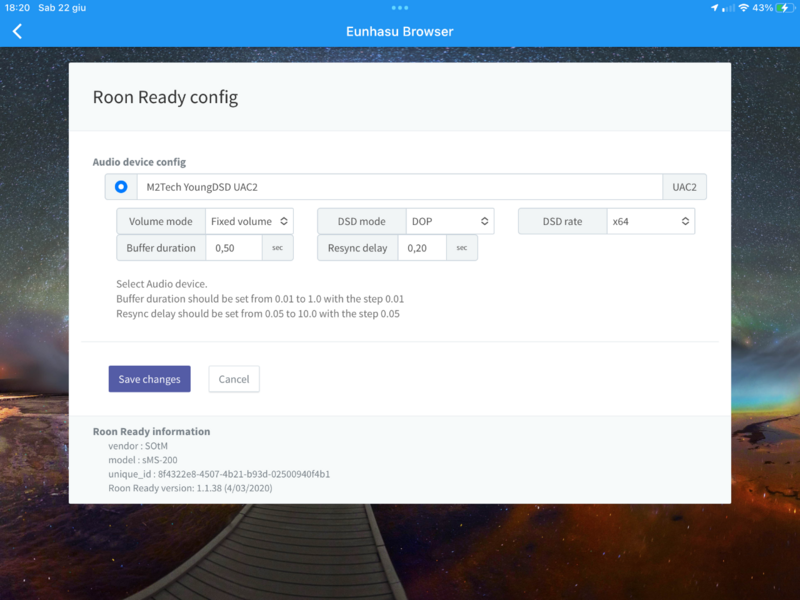Tap the clock in status bar

[18, 8]
